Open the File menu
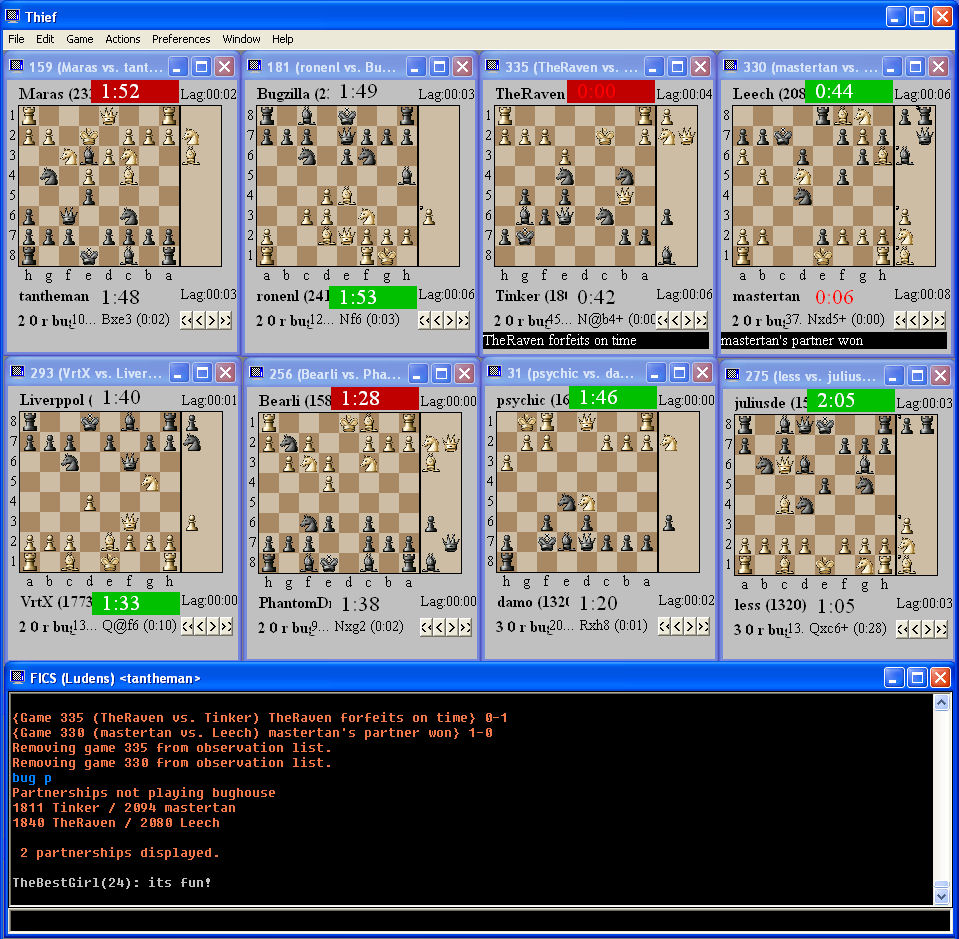The width and height of the screenshot is (959, 939). pos(16,39)
